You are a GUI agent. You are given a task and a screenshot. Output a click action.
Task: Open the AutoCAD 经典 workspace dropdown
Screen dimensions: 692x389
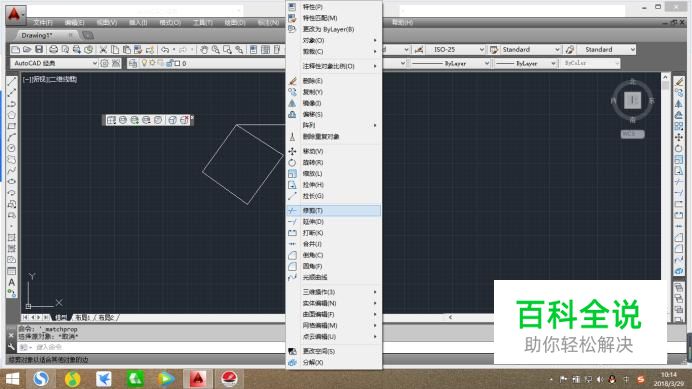(x=54, y=63)
